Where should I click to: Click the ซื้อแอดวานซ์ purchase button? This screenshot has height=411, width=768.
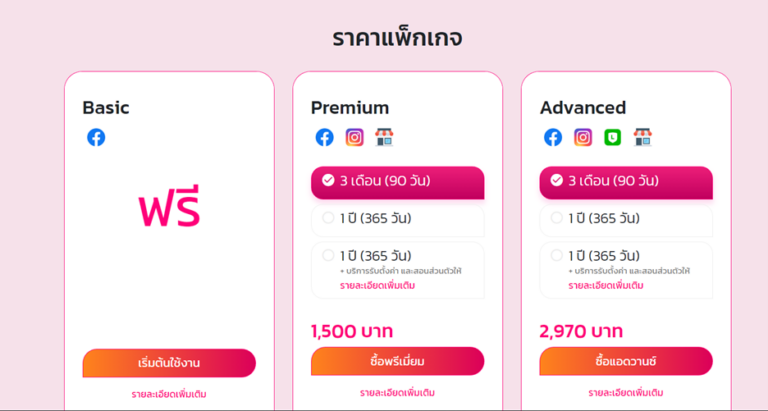[626, 361]
